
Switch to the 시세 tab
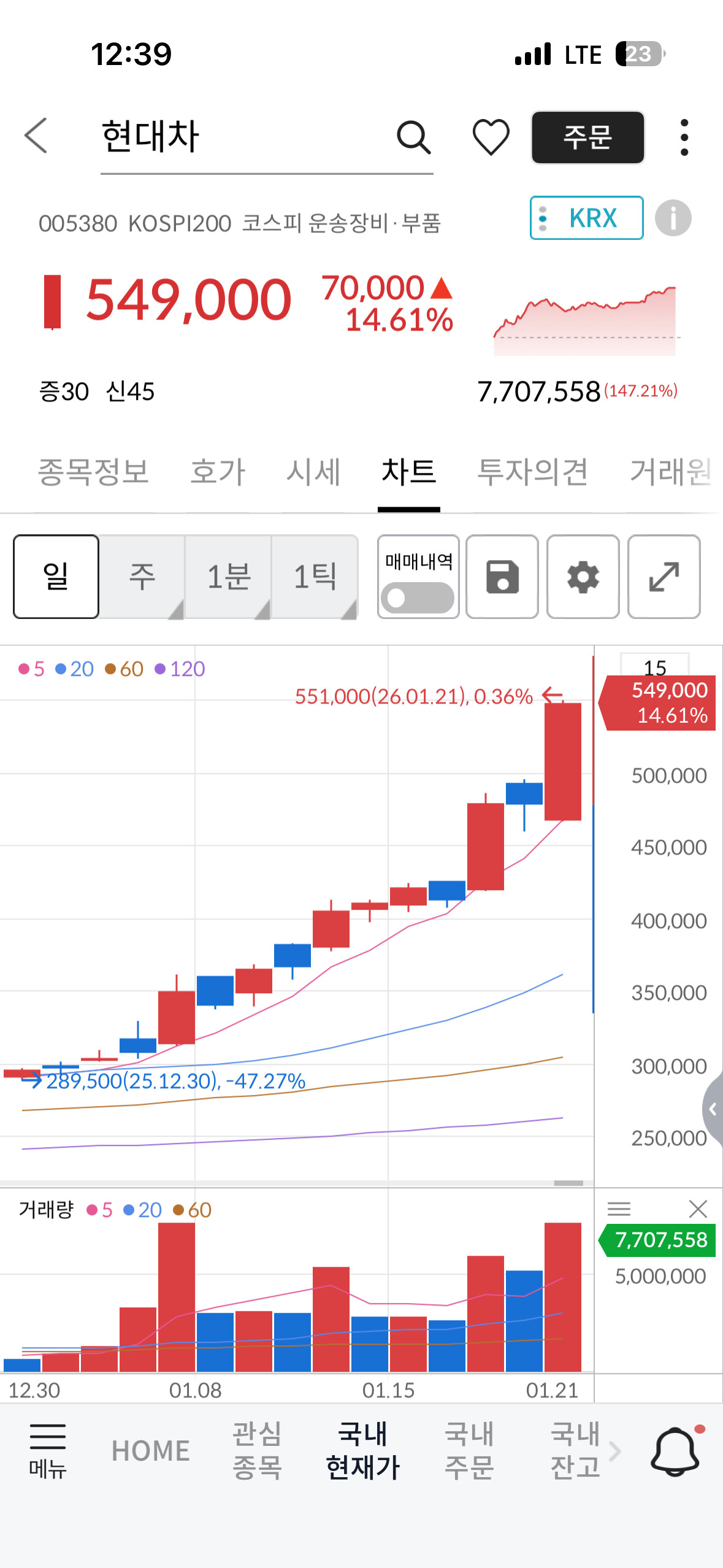coord(313,472)
